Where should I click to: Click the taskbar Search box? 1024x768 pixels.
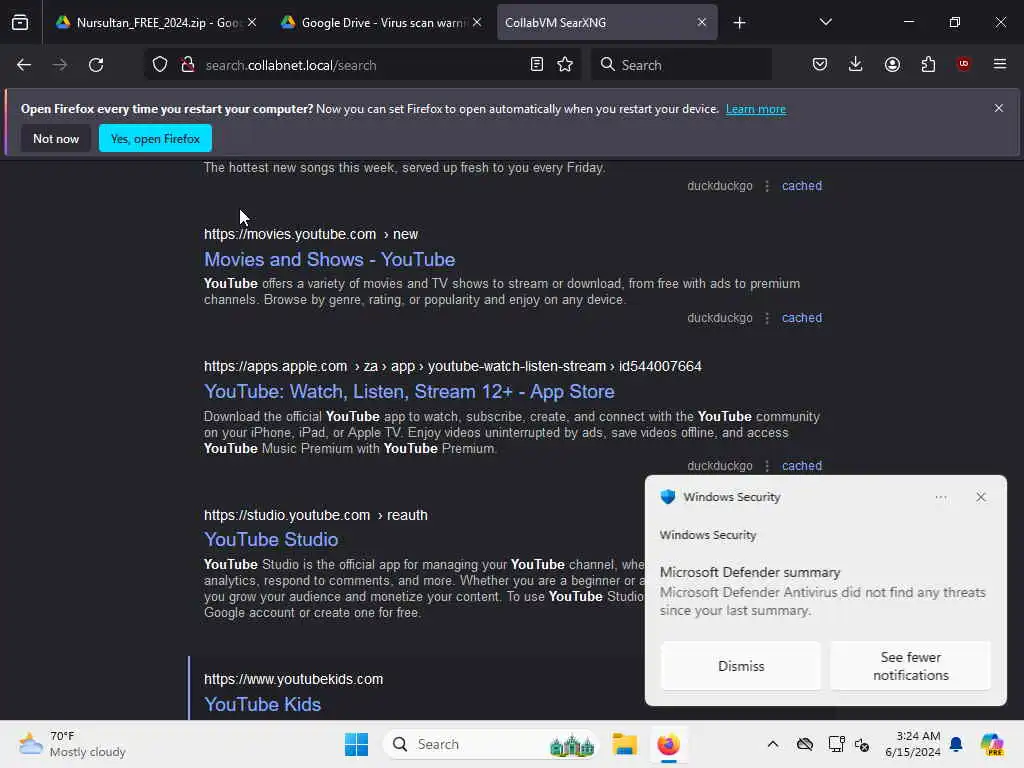click(x=490, y=744)
